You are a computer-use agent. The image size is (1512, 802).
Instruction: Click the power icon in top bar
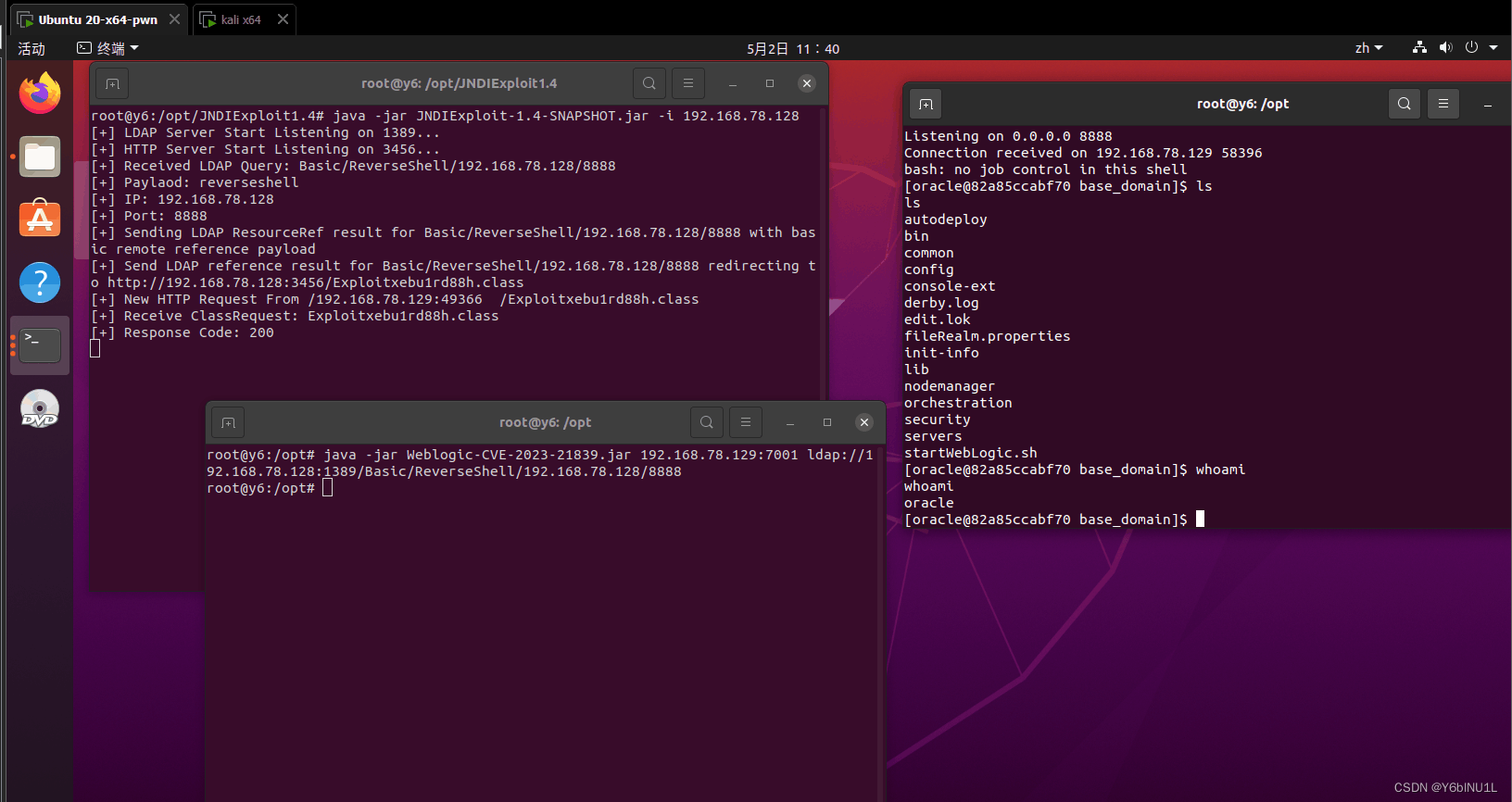click(x=1471, y=47)
